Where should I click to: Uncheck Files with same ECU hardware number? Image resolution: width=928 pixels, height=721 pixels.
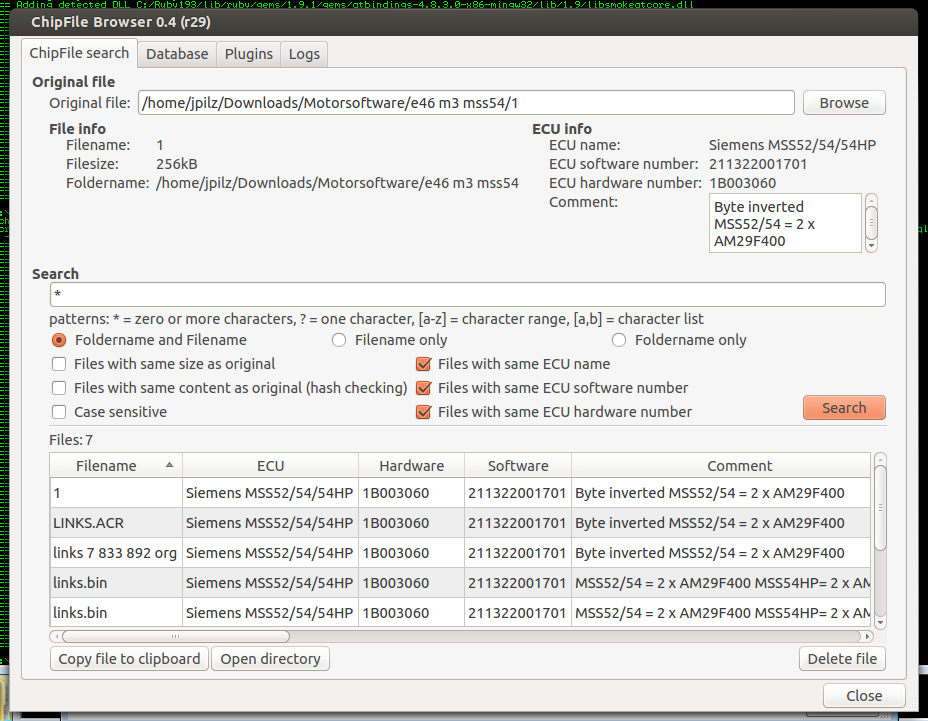553,412
